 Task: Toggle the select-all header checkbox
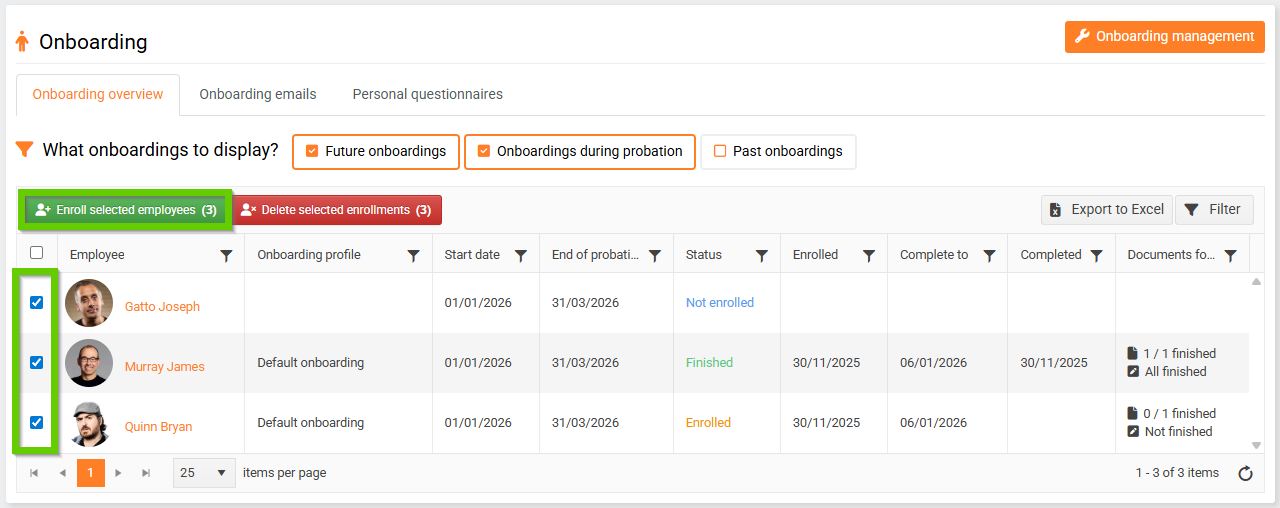coord(37,253)
